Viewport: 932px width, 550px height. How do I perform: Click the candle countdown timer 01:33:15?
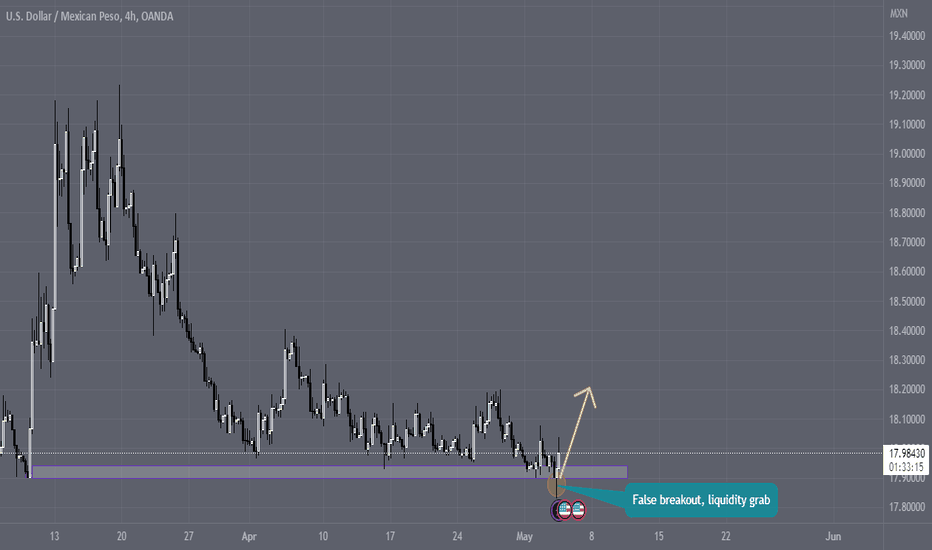tap(907, 467)
